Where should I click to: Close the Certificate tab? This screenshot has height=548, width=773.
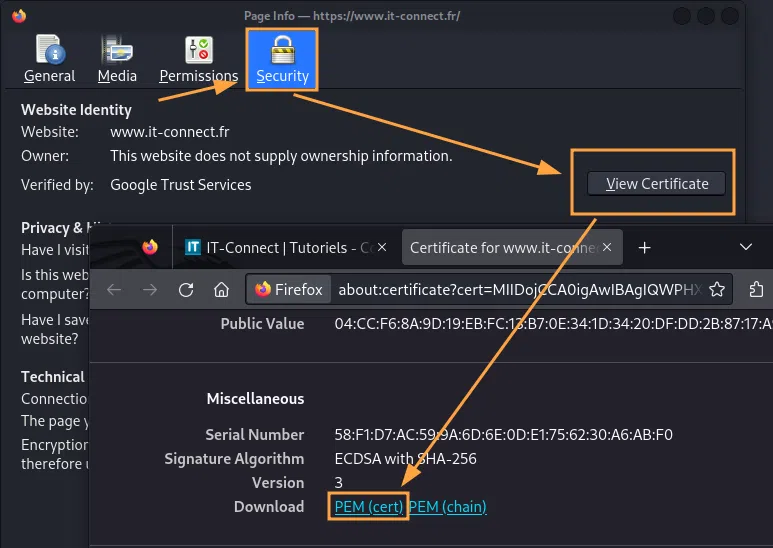608,247
